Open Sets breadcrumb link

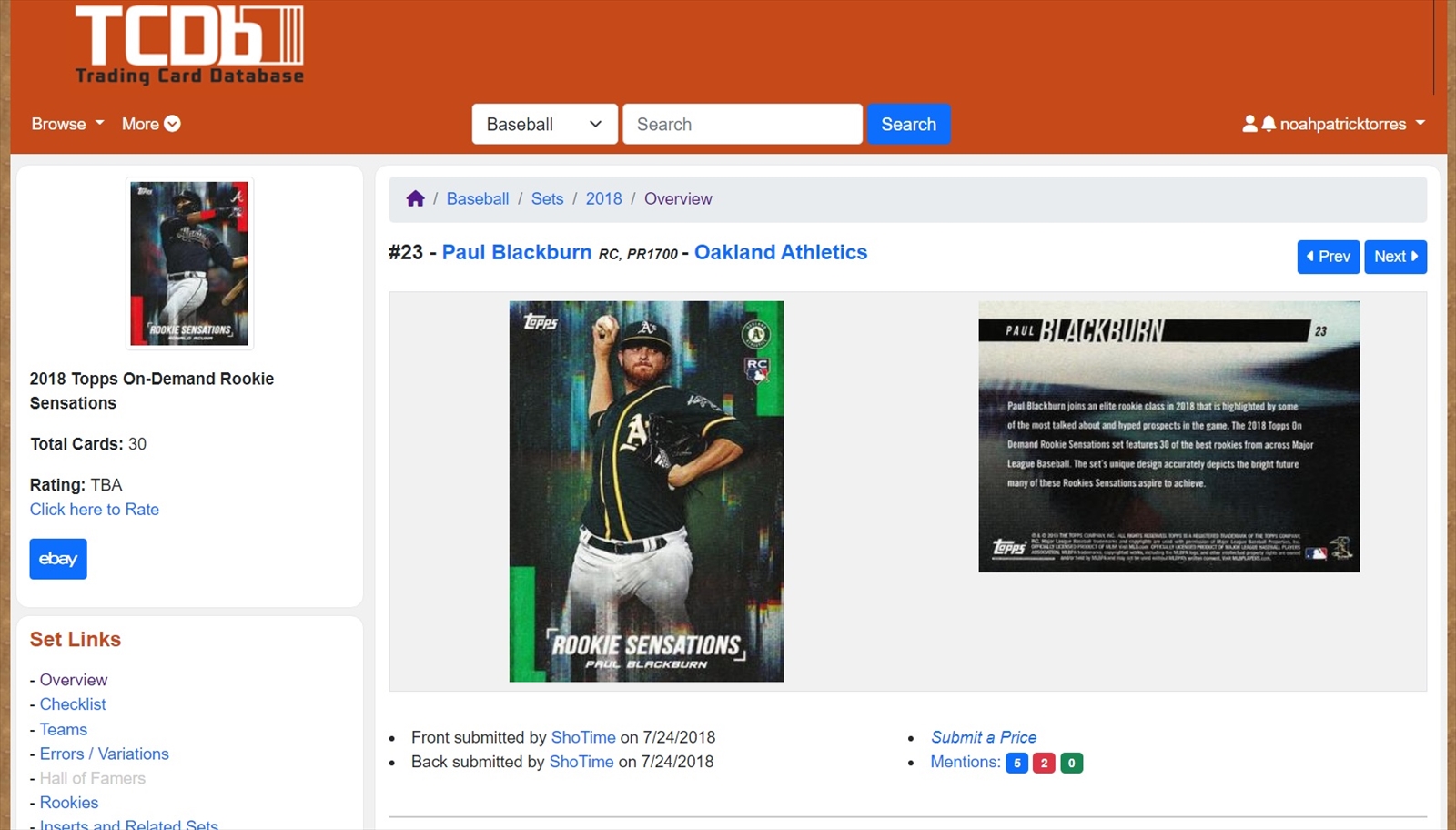point(547,198)
